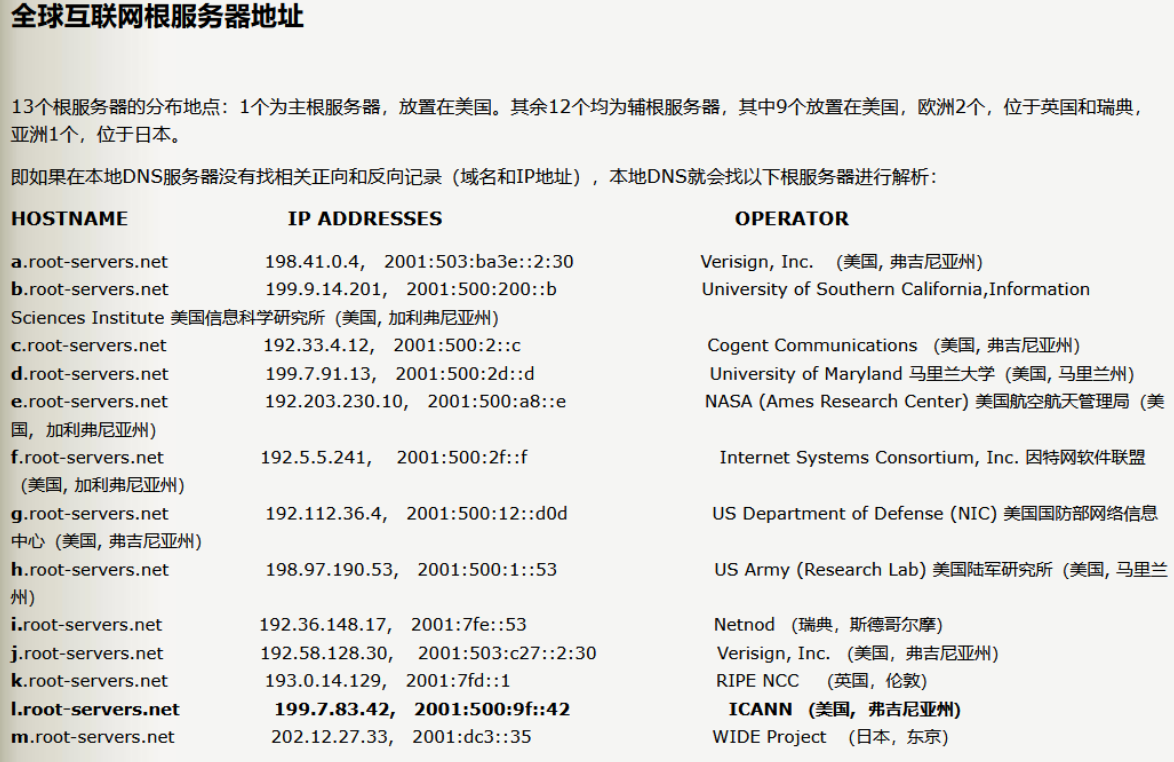The image size is (1174, 762).
Task: Select hostname j.root-servers.net
Action: coord(87,653)
